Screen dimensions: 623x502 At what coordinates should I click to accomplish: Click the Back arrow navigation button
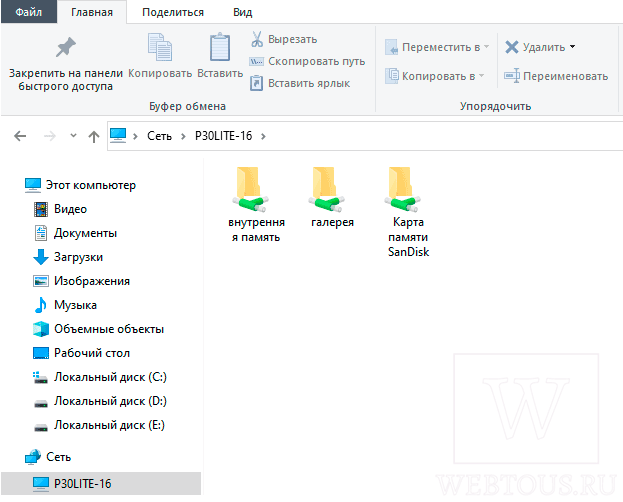click(x=20, y=136)
